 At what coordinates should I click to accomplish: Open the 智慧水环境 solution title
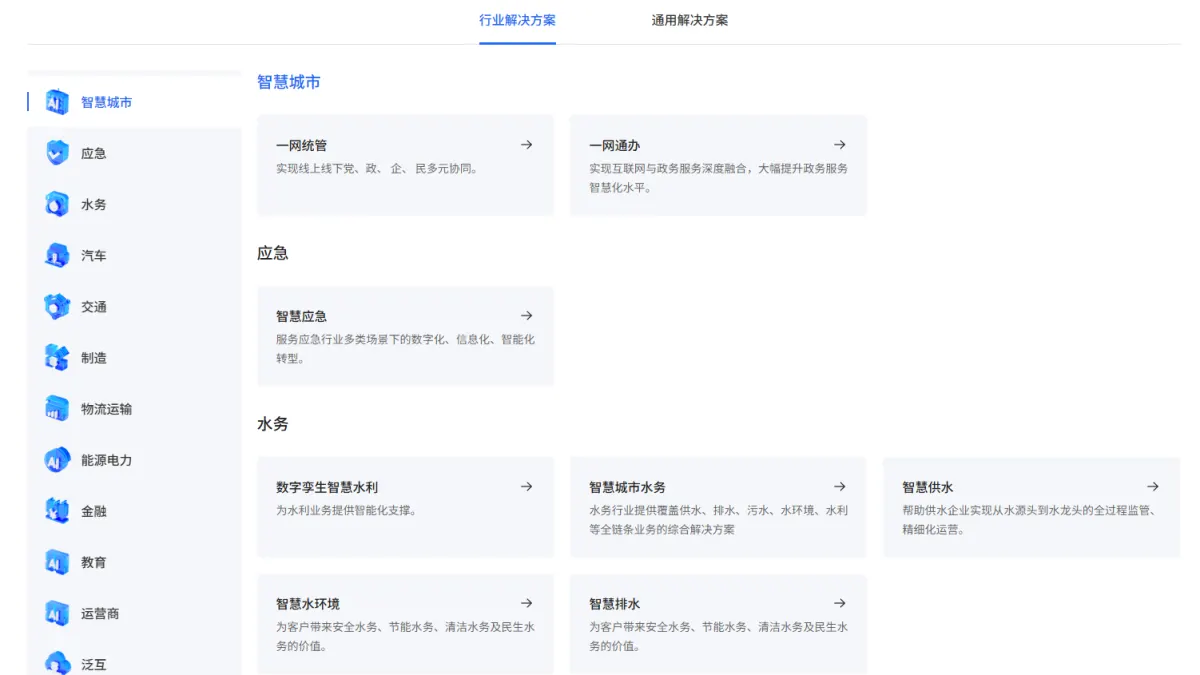tap(308, 605)
